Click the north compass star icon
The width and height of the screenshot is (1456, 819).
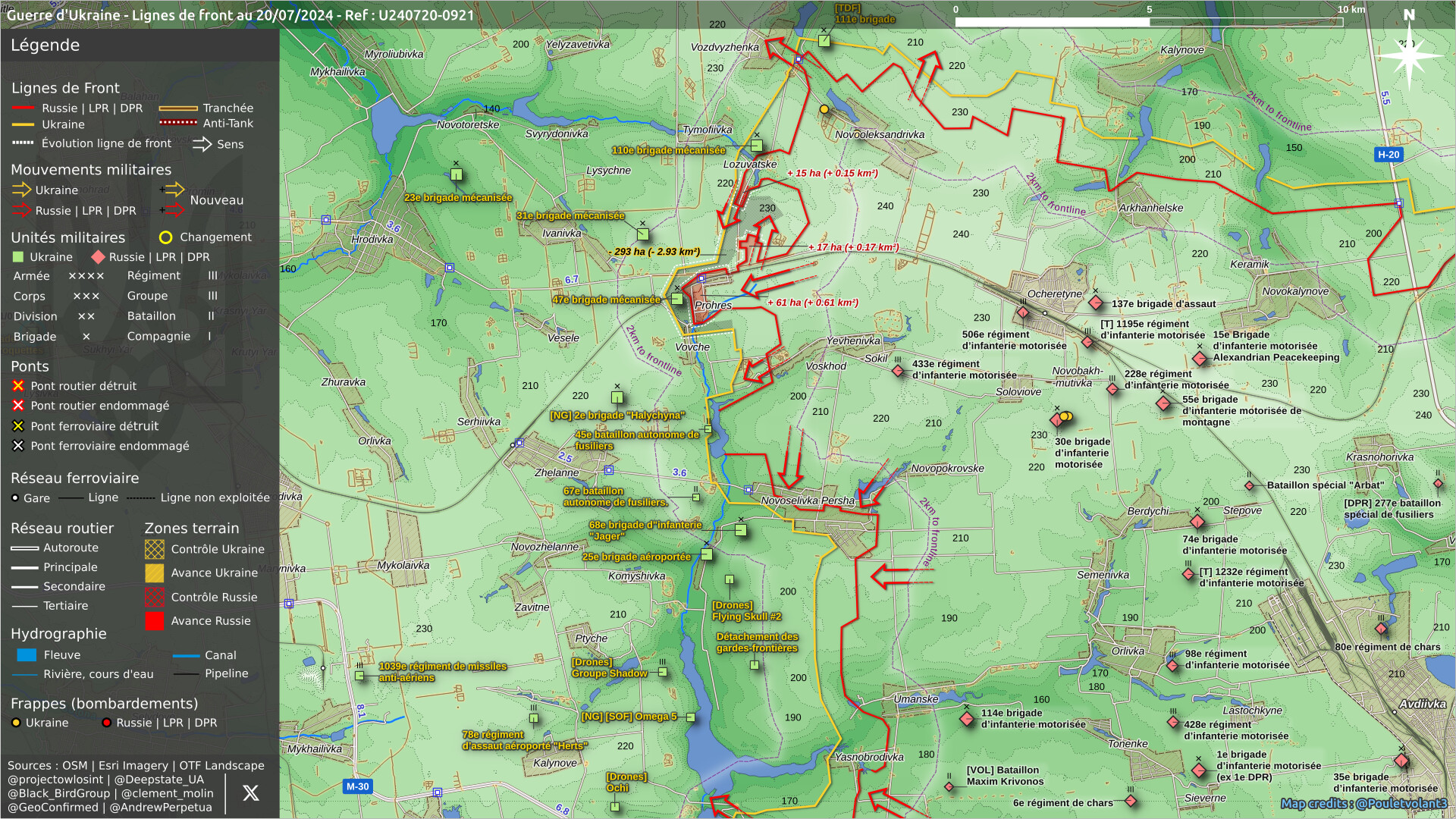pyautogui.click(x=1409, y=55)
